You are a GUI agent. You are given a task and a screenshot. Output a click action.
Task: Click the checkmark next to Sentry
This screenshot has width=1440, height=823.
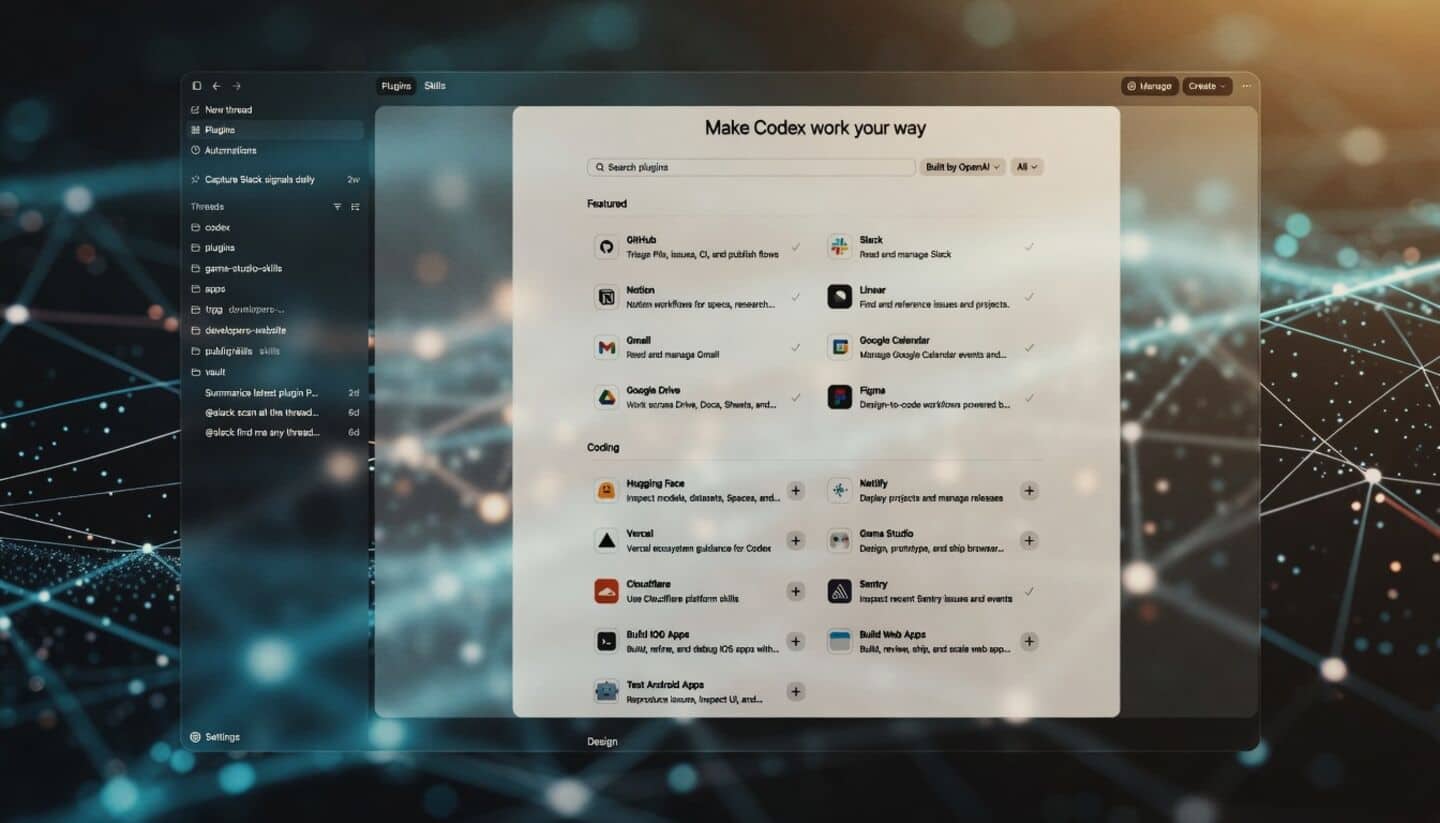click(1029, 591)
